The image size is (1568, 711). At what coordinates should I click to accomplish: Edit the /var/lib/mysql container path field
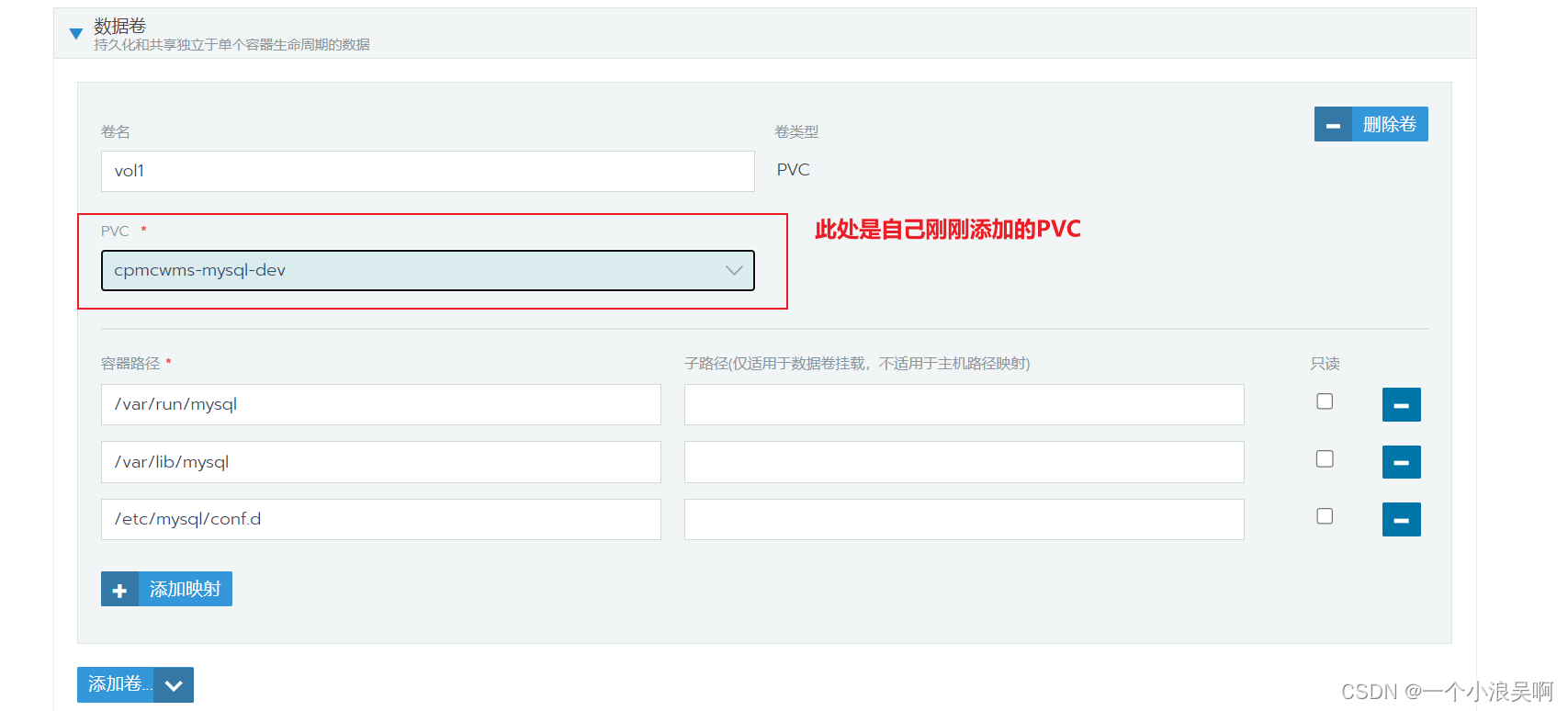[380, 462]
